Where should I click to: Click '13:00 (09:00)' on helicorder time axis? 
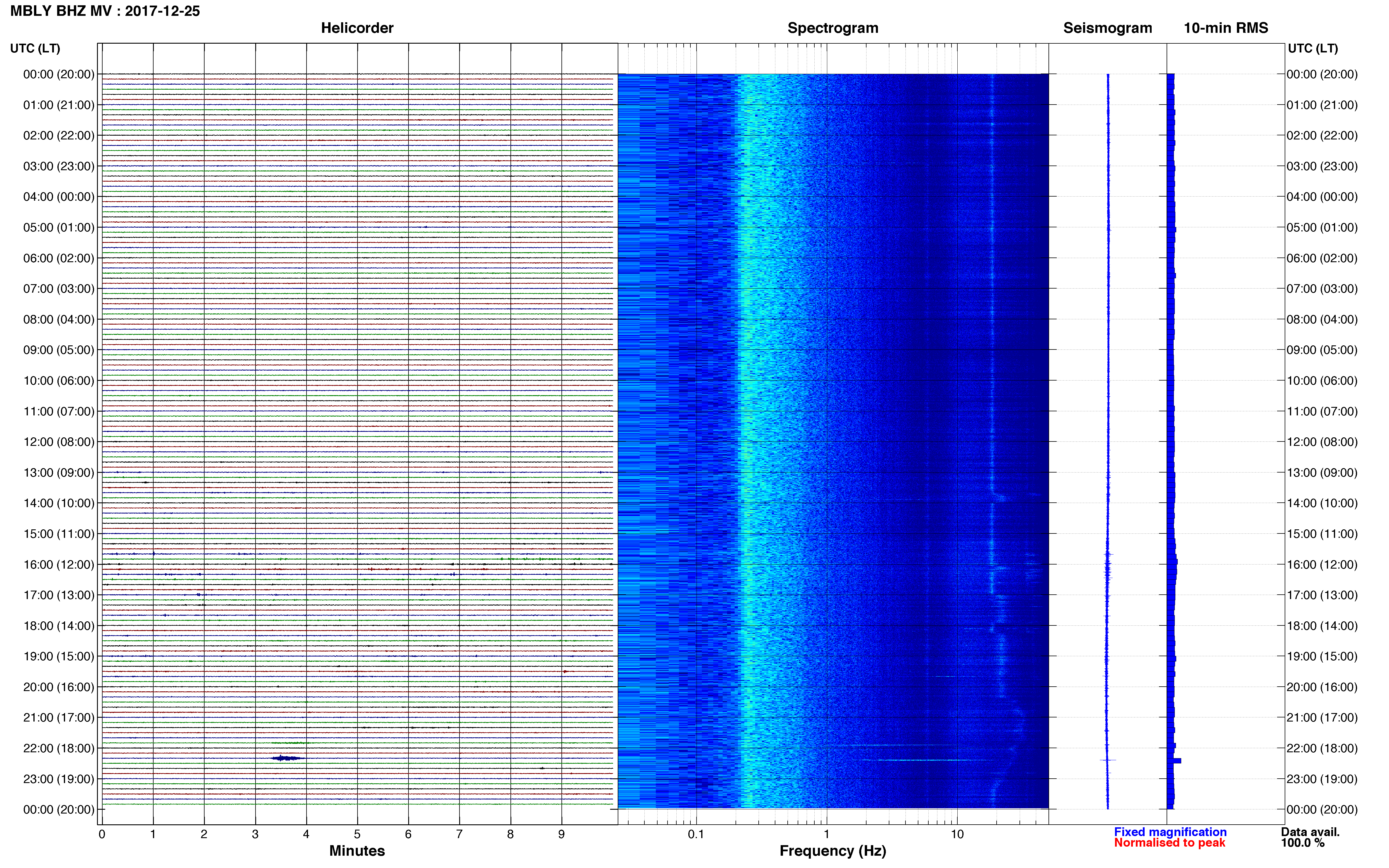(59, 473)
